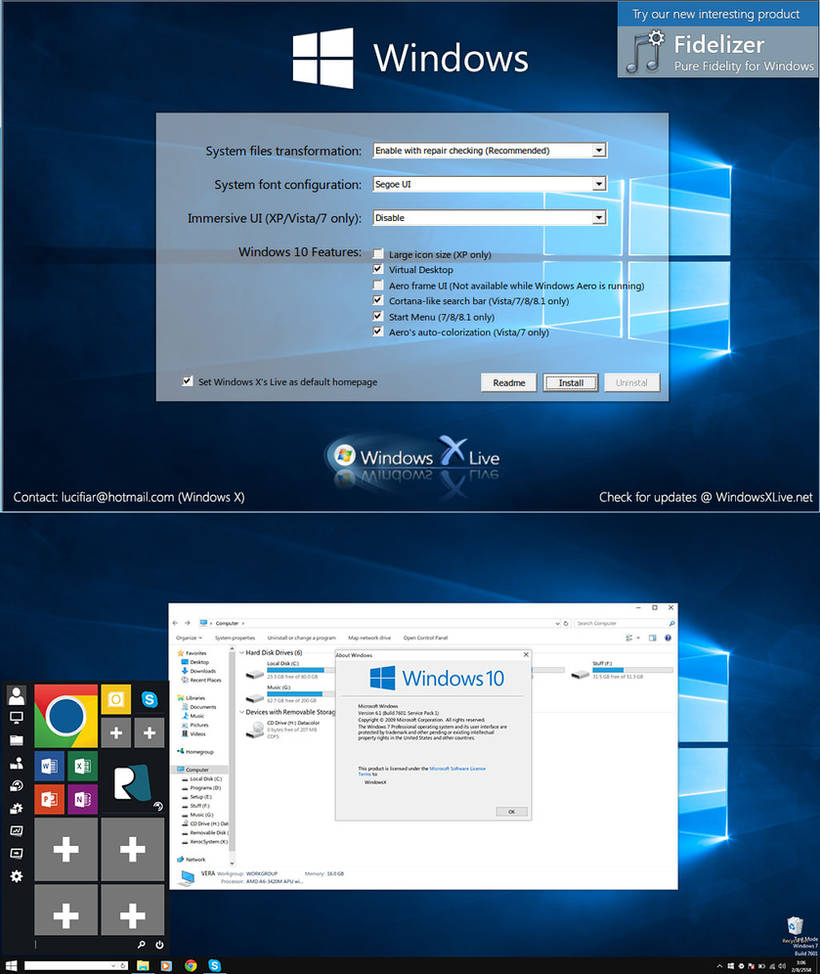Click the Explorer navigation pane scrollbar
The height and width of the screenshot is (974, 820).
coord(232,756)
